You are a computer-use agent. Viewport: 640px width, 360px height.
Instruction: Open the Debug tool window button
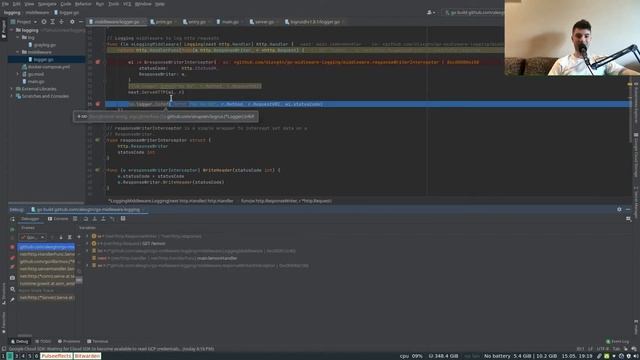tap(19, 342)
